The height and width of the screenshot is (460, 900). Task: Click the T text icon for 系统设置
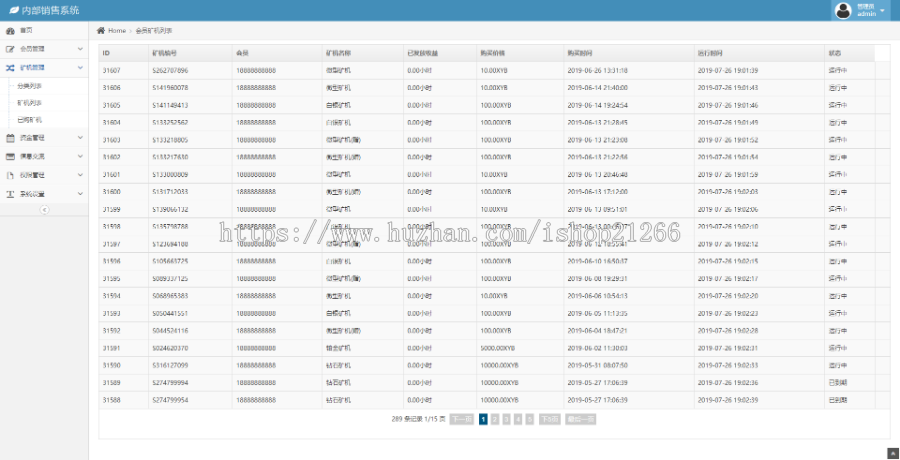tap(10, 194)
